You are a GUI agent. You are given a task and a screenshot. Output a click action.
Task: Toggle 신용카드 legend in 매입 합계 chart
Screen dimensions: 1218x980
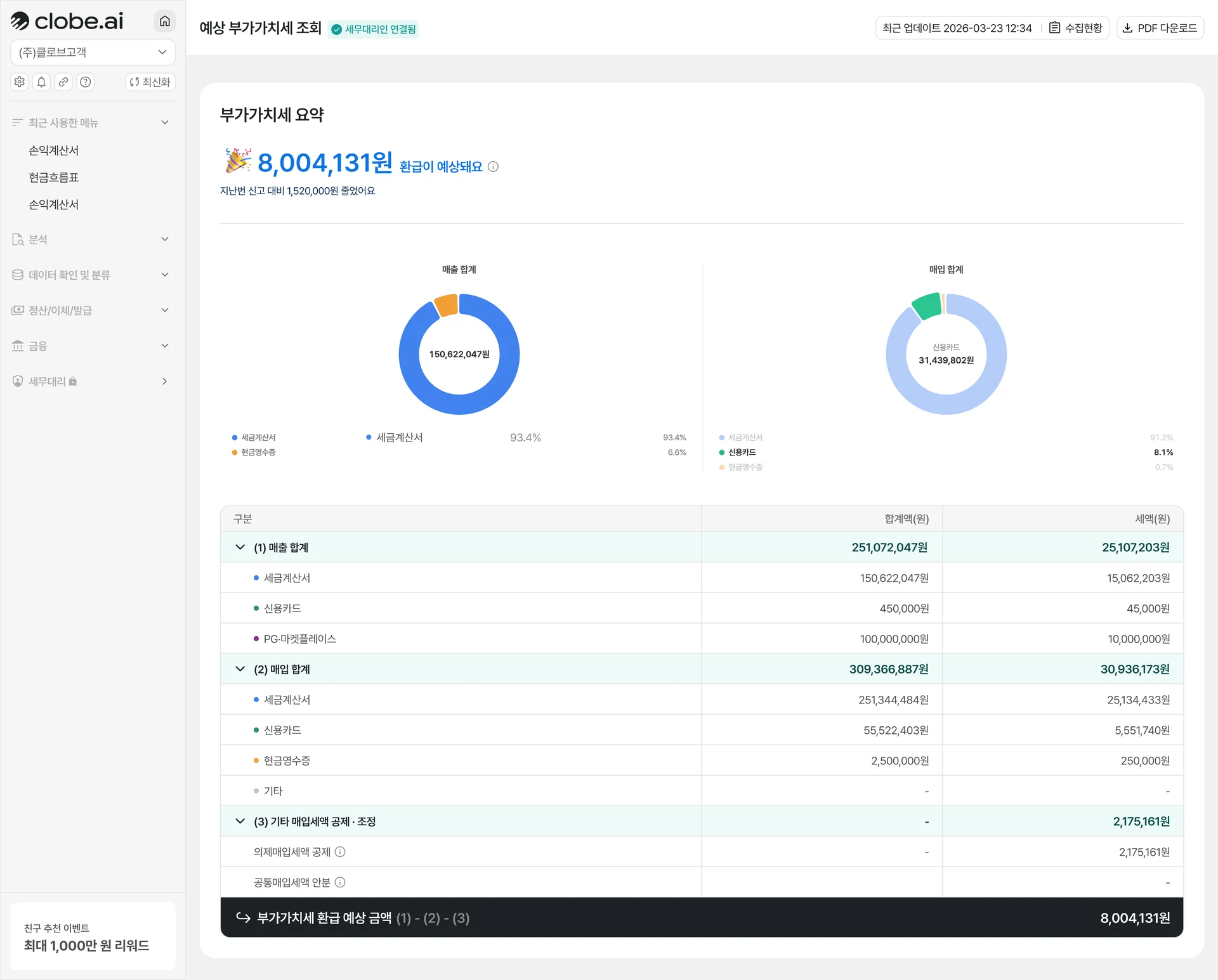(742, 452)
